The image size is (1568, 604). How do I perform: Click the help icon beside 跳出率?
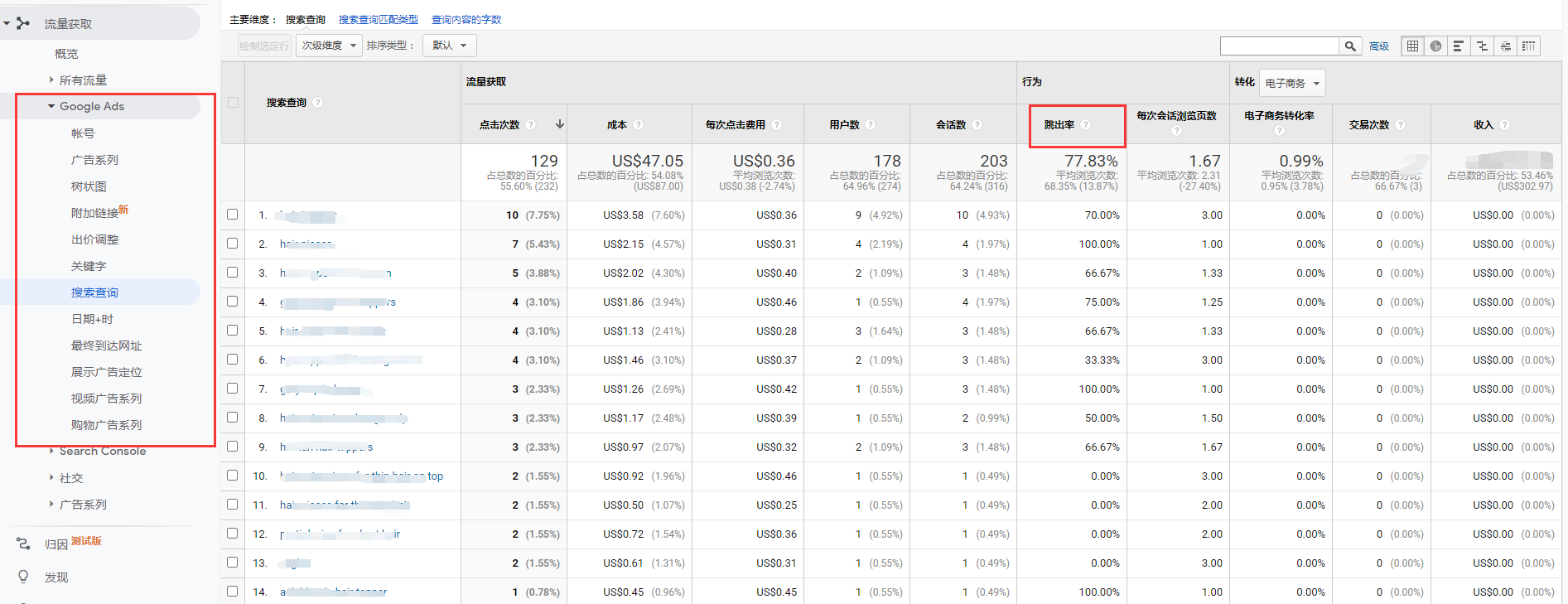tap(1086, 125)
